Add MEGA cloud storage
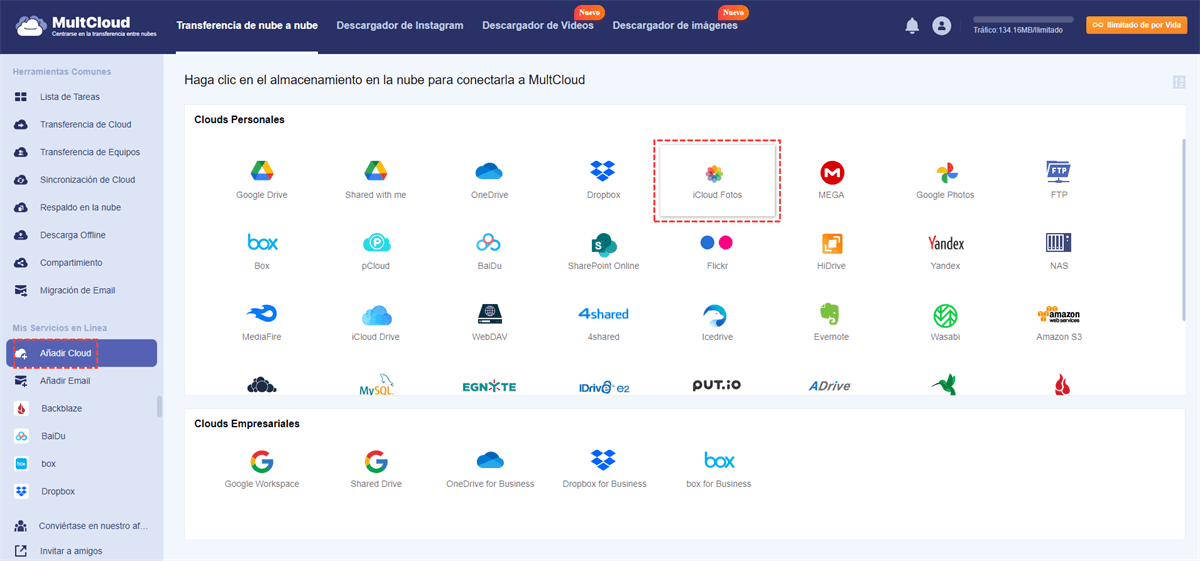 coord(831,180)
